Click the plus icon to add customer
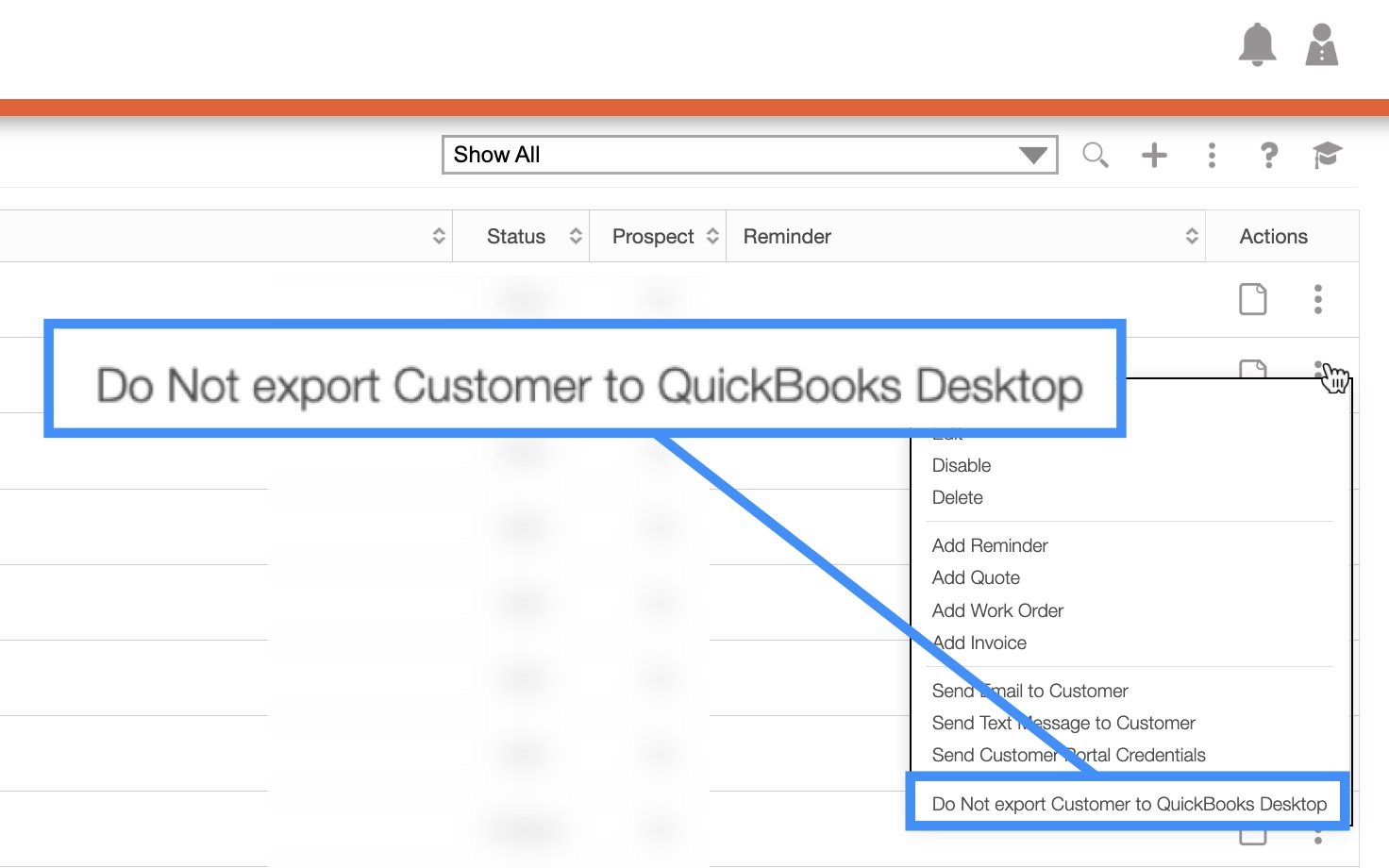 click(1153, 155)
